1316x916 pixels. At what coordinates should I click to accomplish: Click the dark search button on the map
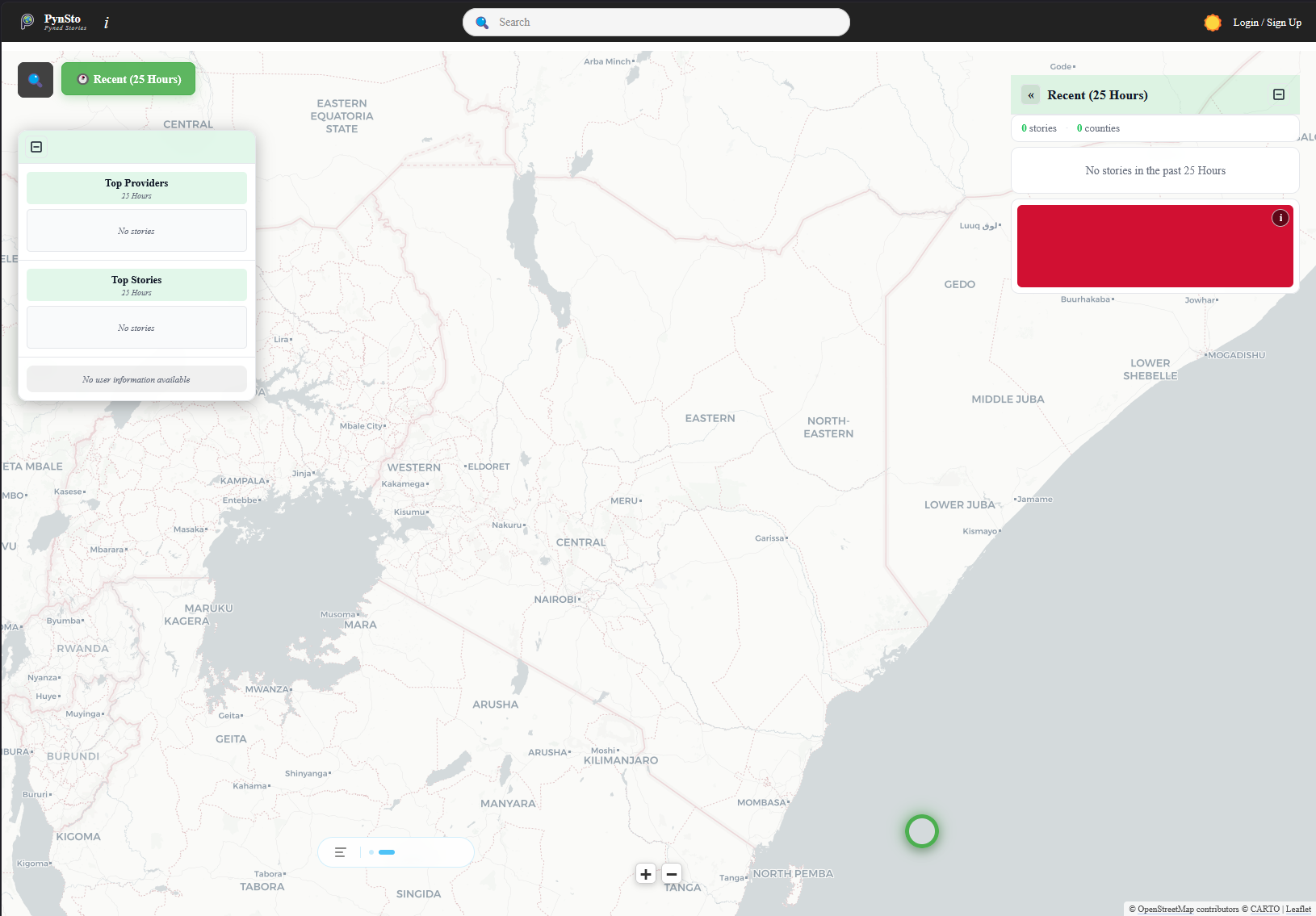click(x=36, y=80)
